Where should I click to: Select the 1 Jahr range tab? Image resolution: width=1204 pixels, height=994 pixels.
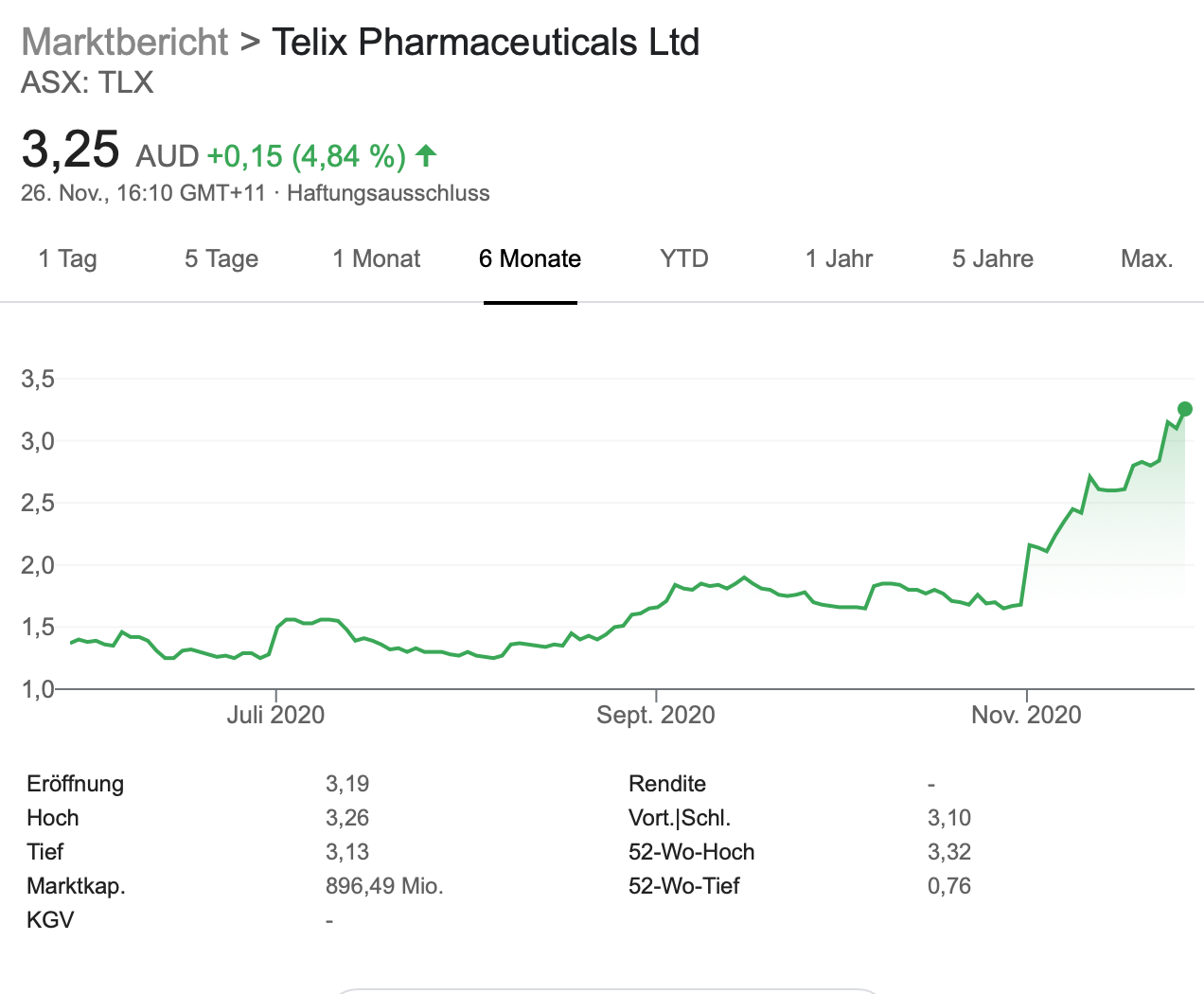839,258
